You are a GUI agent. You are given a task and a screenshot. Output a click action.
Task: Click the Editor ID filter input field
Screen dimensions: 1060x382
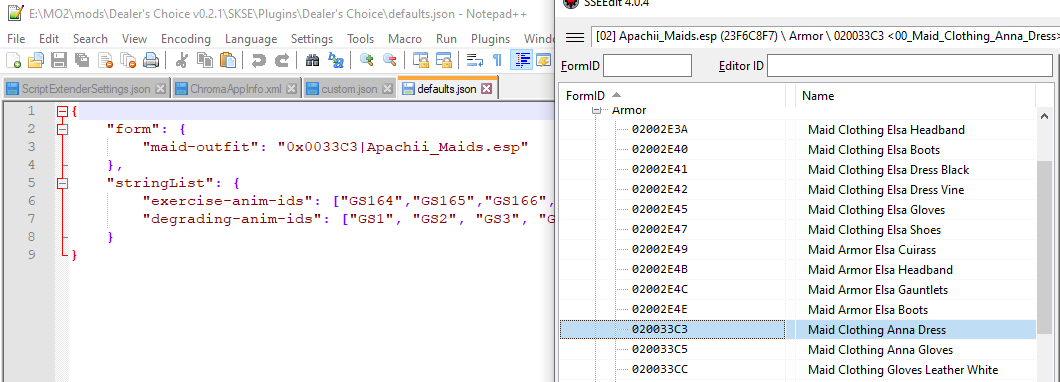[909, 66]
